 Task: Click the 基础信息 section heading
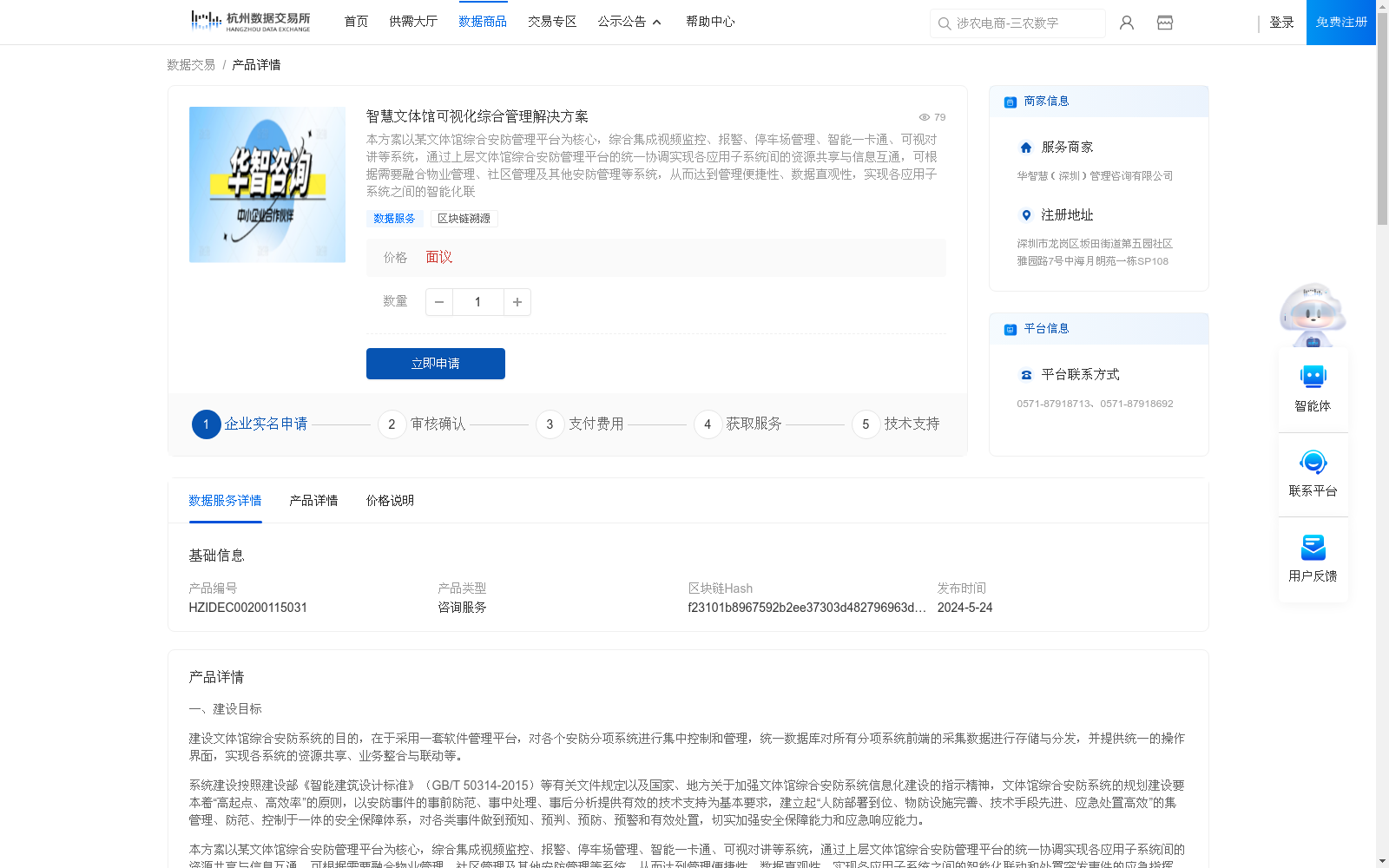216,556
